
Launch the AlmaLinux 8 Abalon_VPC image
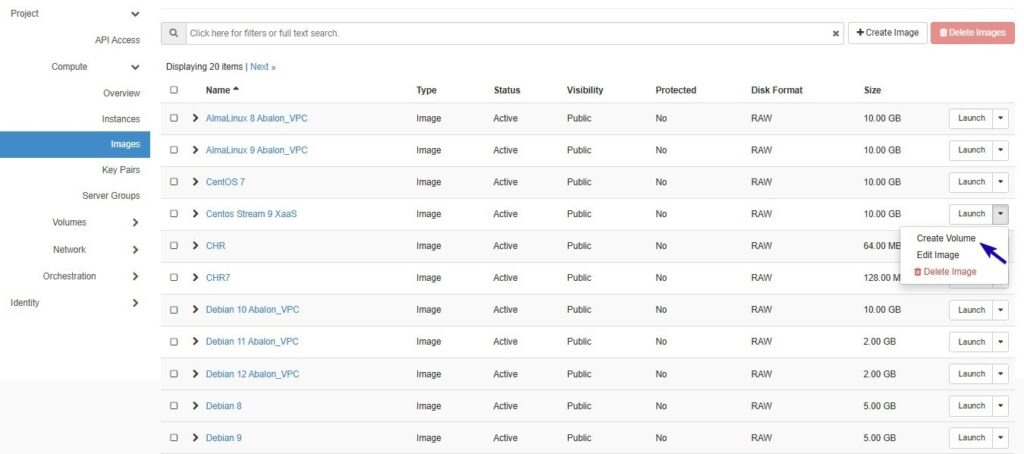971,118
